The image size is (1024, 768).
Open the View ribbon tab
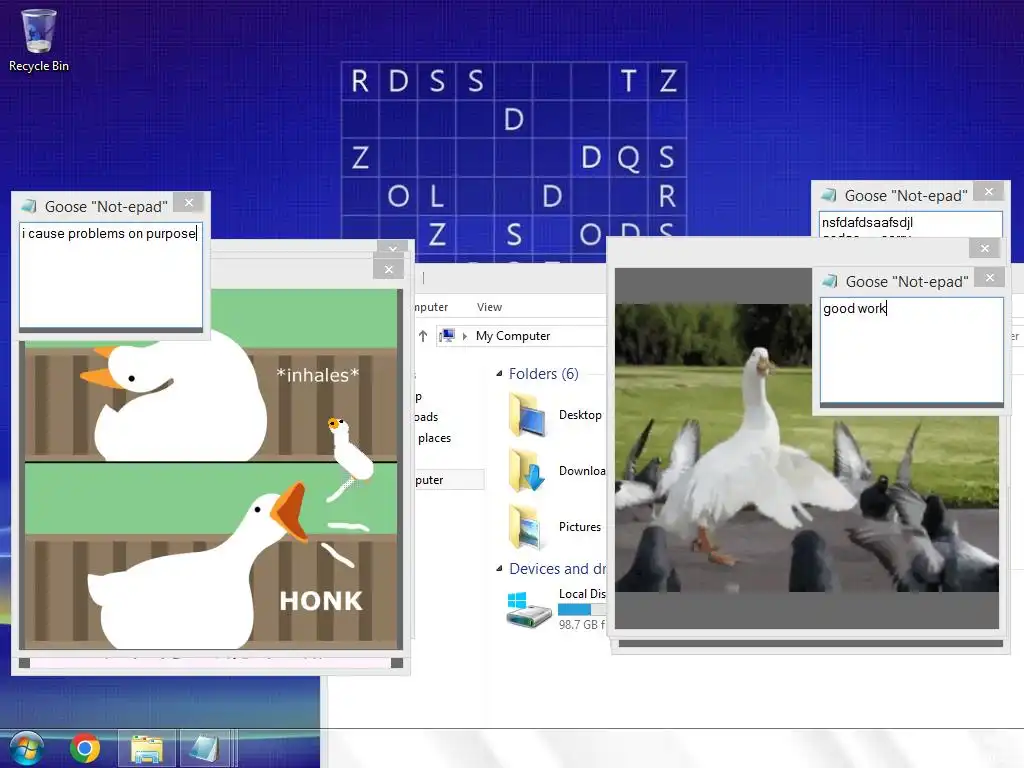489,307
